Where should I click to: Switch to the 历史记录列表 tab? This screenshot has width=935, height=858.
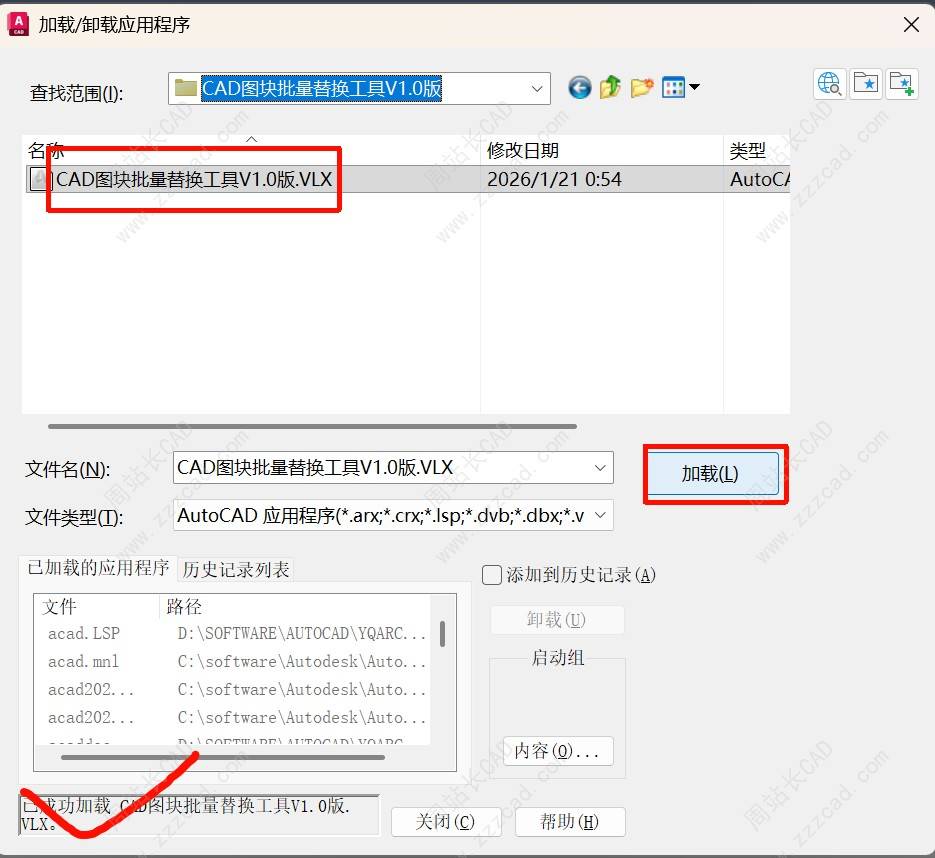[x=236, y=570]
